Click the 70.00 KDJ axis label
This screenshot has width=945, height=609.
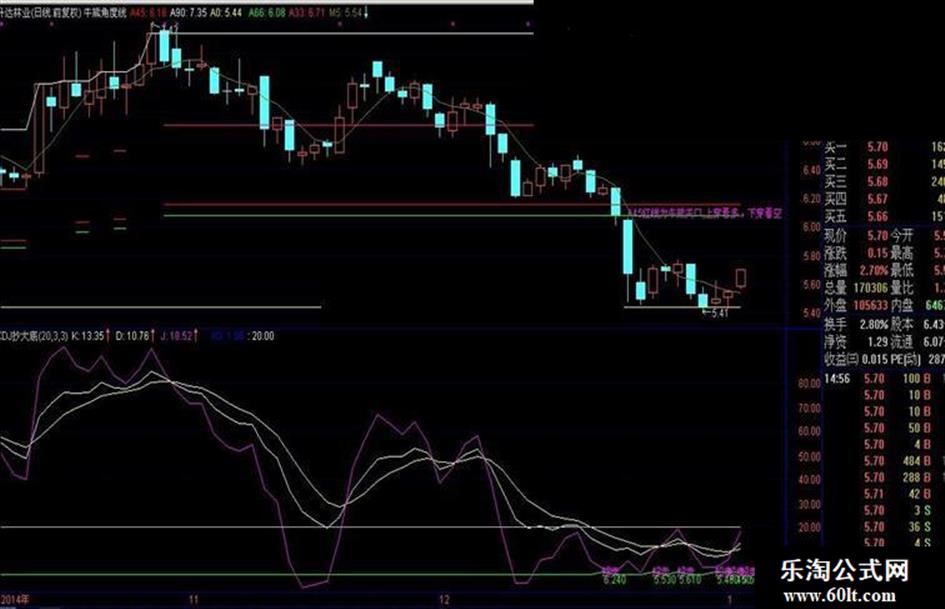pyautogui.click(x=809, y=408)
